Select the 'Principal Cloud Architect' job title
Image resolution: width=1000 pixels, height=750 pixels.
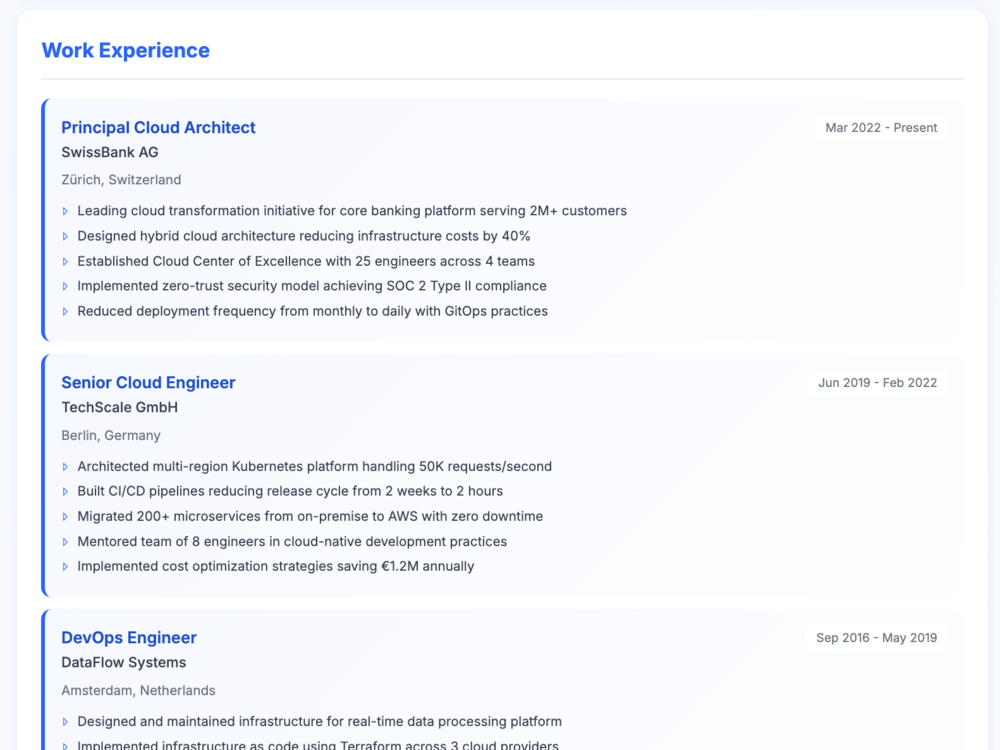tap(158, 128)
